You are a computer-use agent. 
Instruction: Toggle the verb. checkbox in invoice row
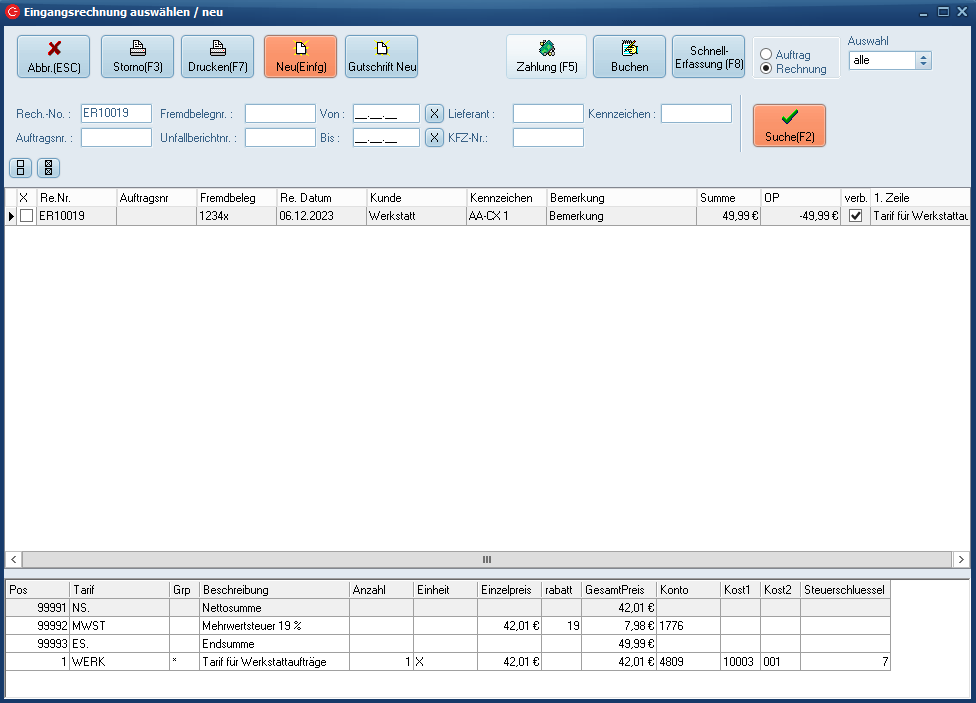click(x=855, y=216)
